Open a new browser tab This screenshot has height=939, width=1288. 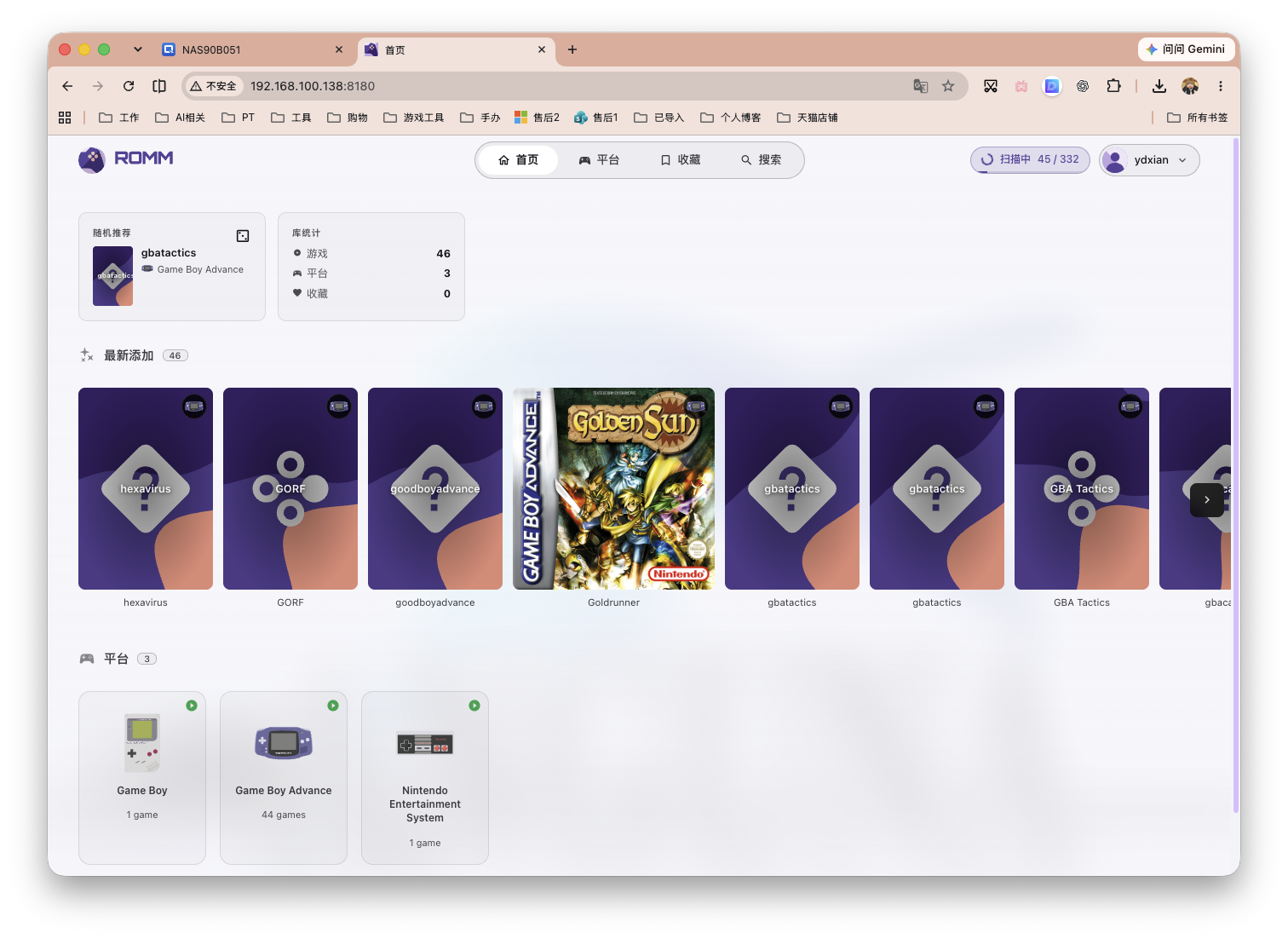click(572, 49)
